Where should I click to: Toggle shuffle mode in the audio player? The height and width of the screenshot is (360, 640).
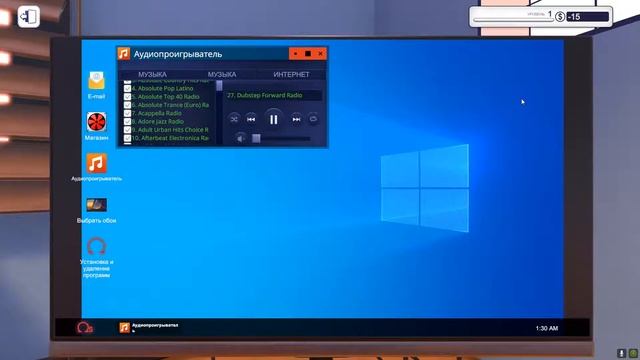tap(234, 119)
